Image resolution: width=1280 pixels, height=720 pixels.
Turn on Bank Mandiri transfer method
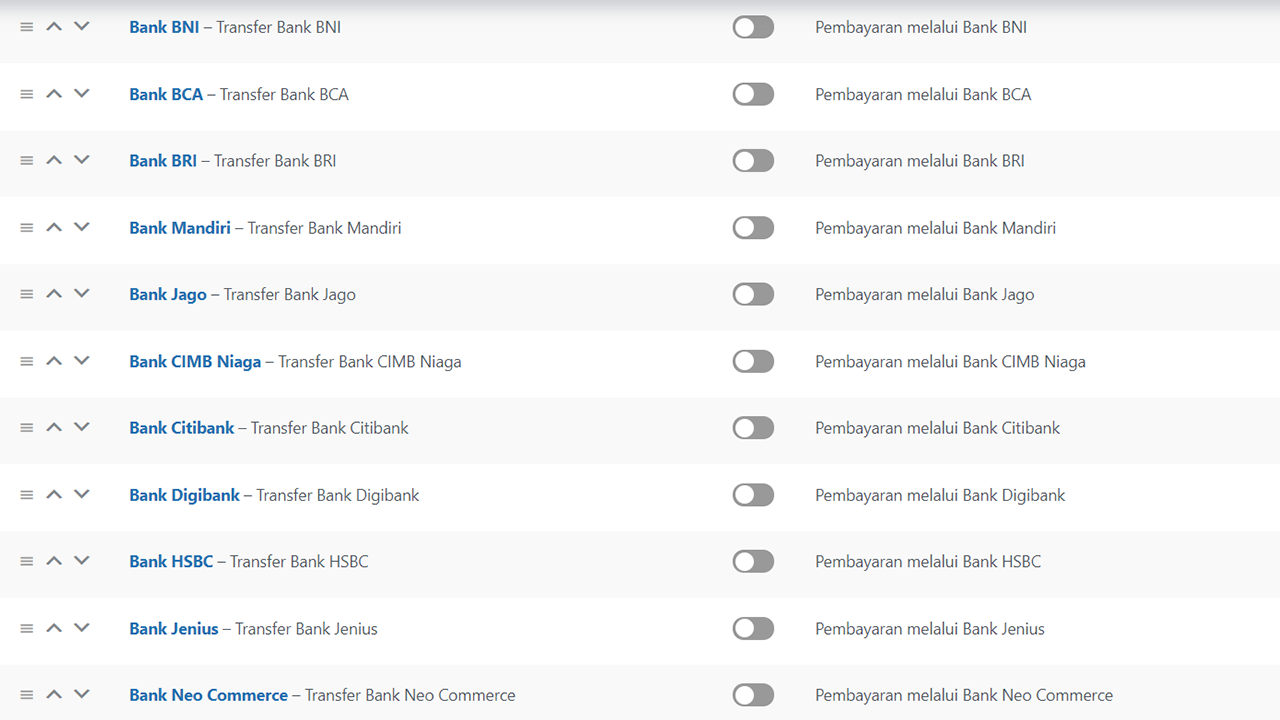pyautogui.click(x=753, y=228)
